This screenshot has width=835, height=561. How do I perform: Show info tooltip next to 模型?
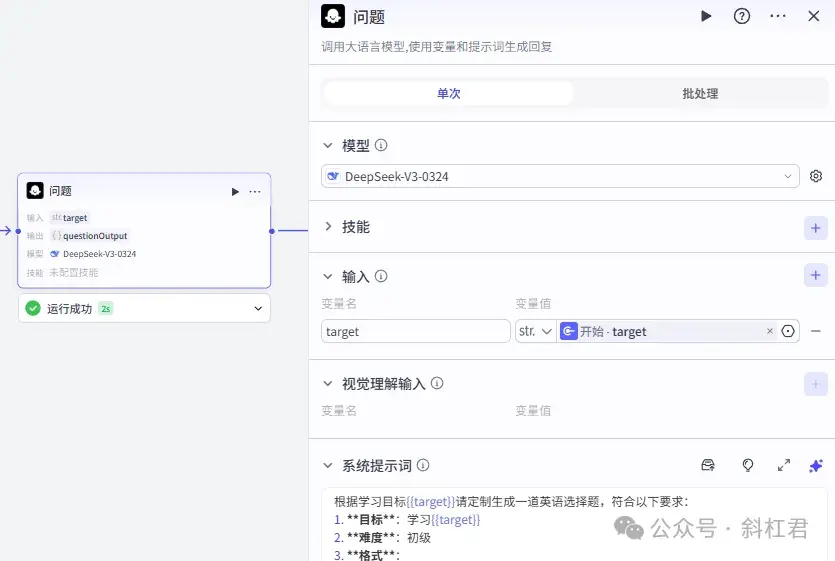(x=381, y=145)
